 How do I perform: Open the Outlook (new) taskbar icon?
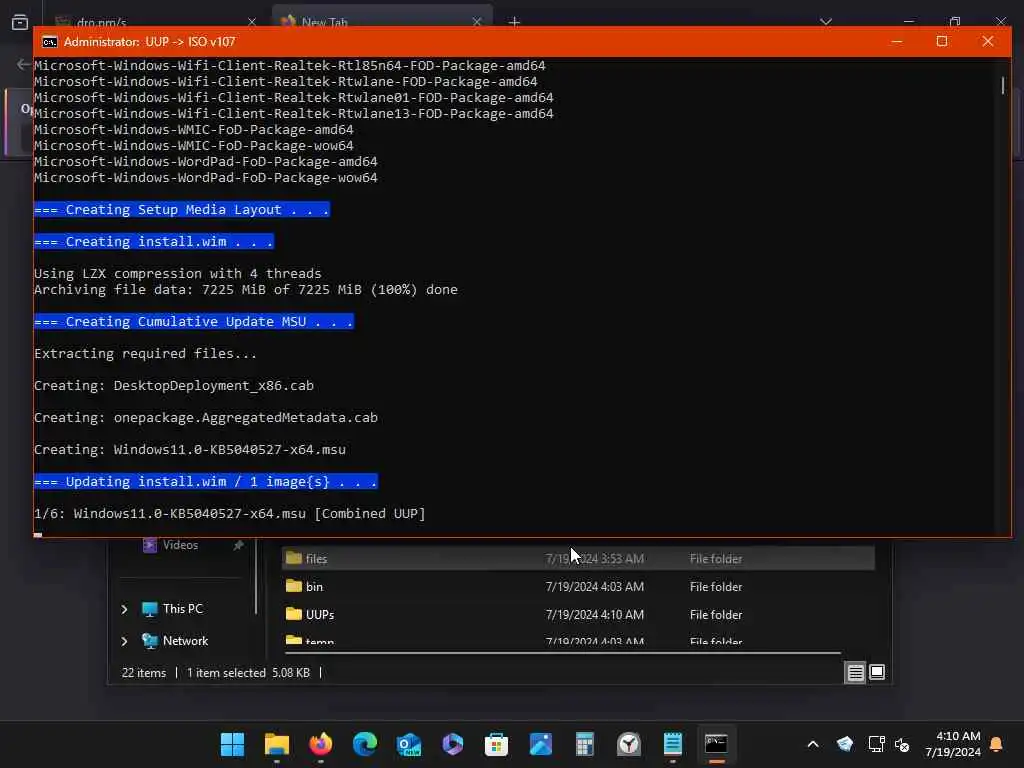click(409, 744)
